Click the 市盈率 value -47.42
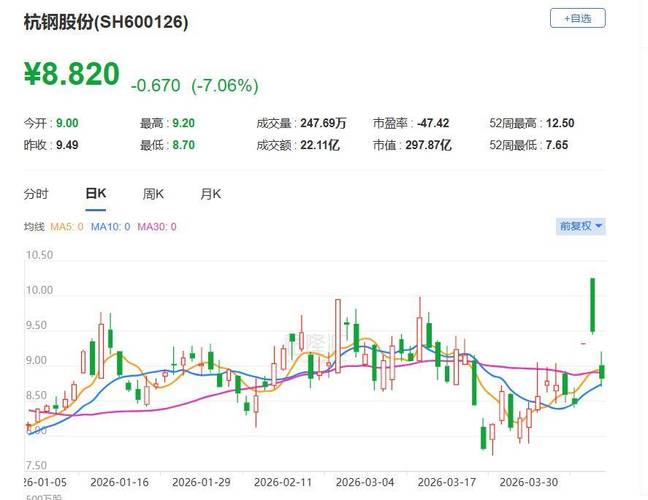 pyautogui.click(x=433, y=123)
